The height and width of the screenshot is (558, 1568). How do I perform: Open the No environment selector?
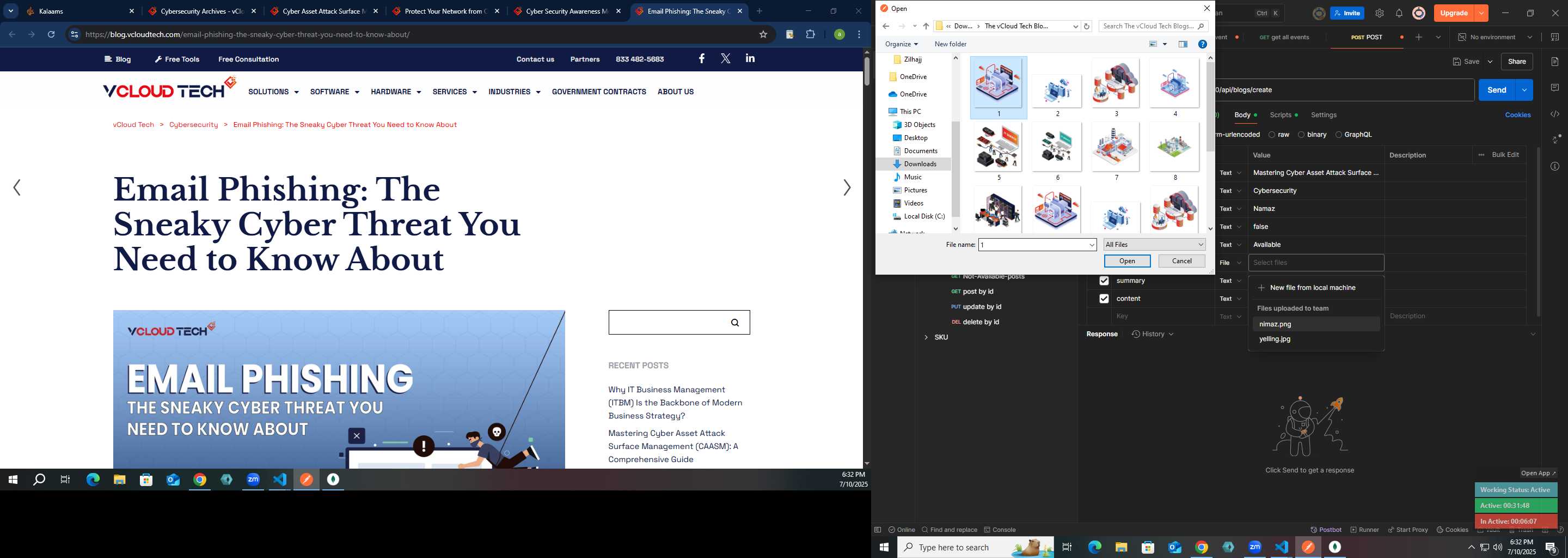click(x=1494, y=37)
